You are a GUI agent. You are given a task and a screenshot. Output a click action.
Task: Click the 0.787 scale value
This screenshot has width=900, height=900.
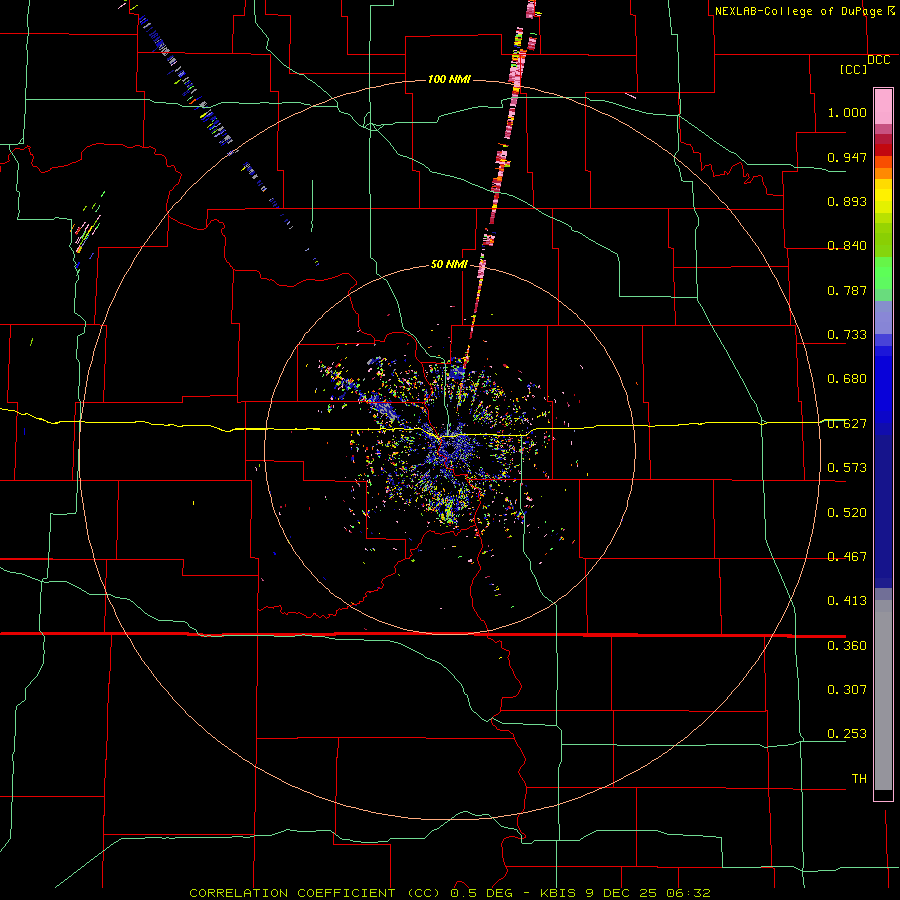pos(847,290)
